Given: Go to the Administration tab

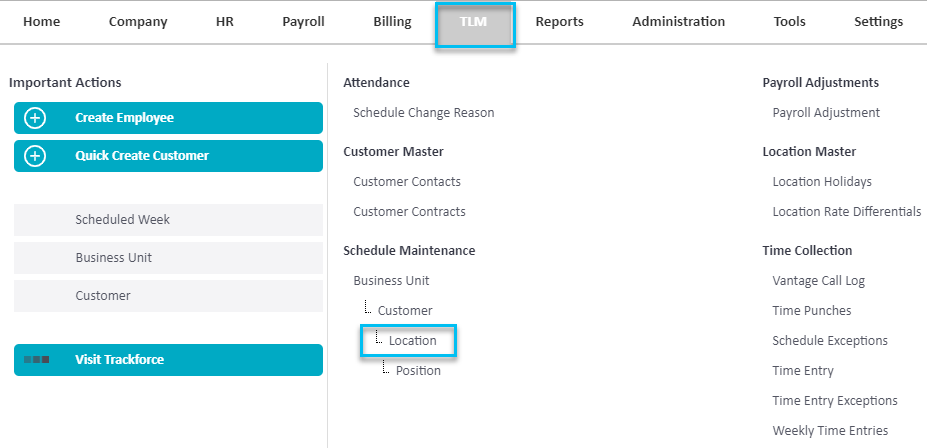Looking at the screenshot, I should pyautogui.click(x=679, y=22).
